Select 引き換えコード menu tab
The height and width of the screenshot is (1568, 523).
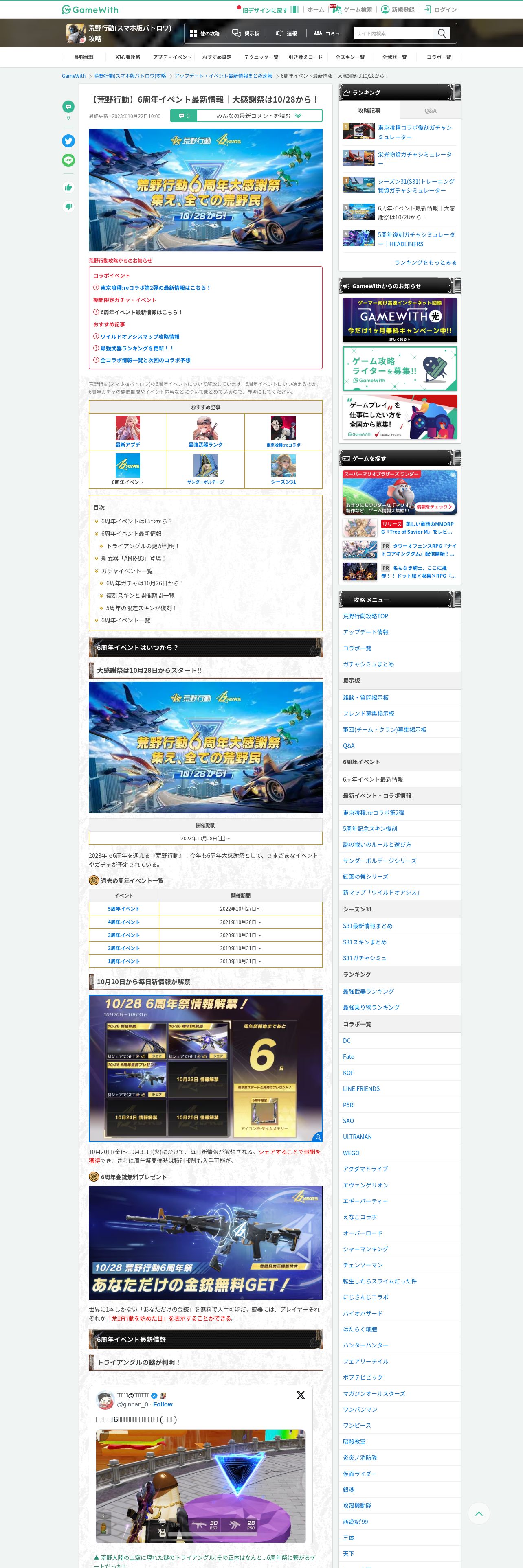point(305,57)
